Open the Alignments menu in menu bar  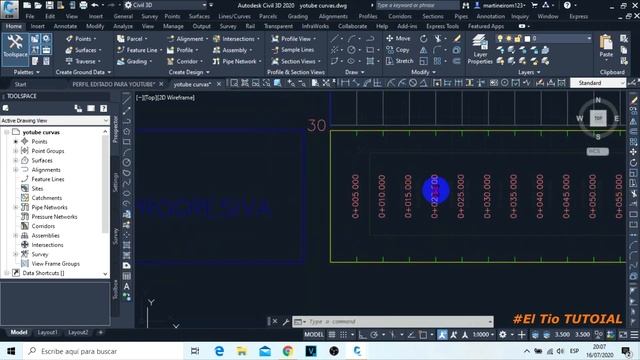tap(333, 16)
